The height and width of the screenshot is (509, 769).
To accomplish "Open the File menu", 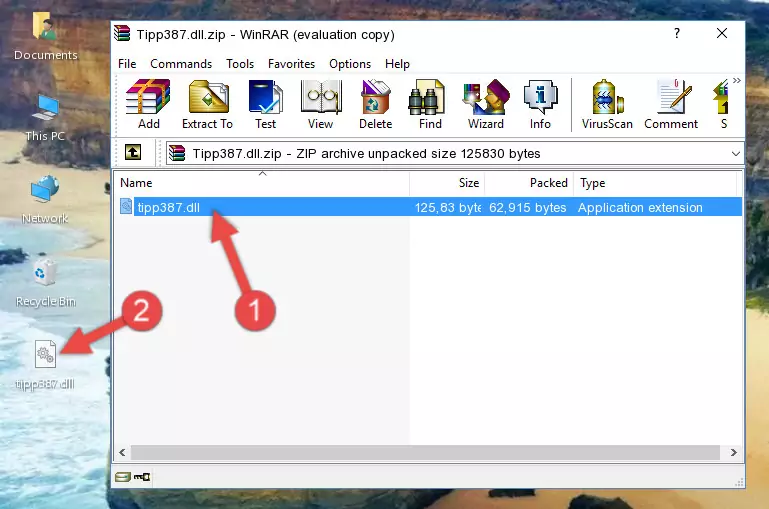I will pyautogui.click(x=127, y=64).
